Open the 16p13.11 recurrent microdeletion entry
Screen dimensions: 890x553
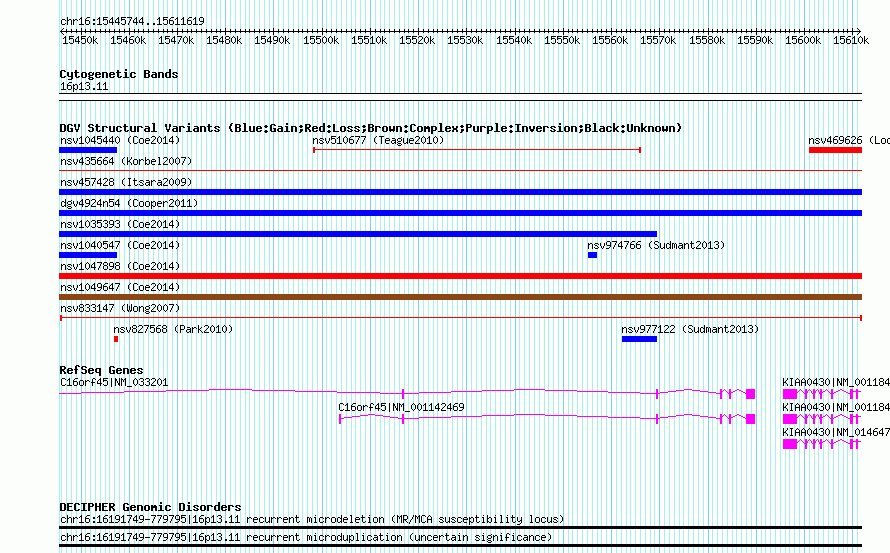tap(312, 520)
